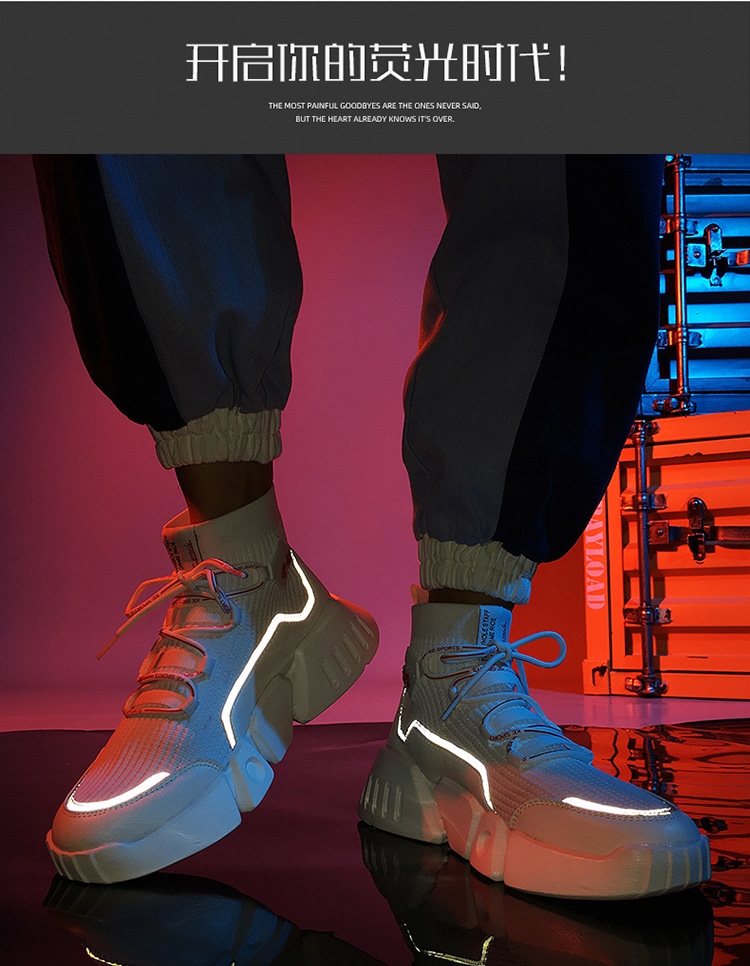Click the left sneaker's reflective toe strip
This screenshot has height=966, width=750.
[x=120, y=795]
